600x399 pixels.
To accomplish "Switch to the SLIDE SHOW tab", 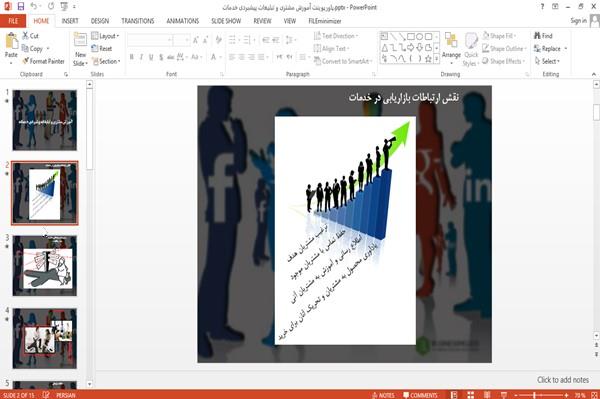I will pyautogui.click(x=226, y=21).
